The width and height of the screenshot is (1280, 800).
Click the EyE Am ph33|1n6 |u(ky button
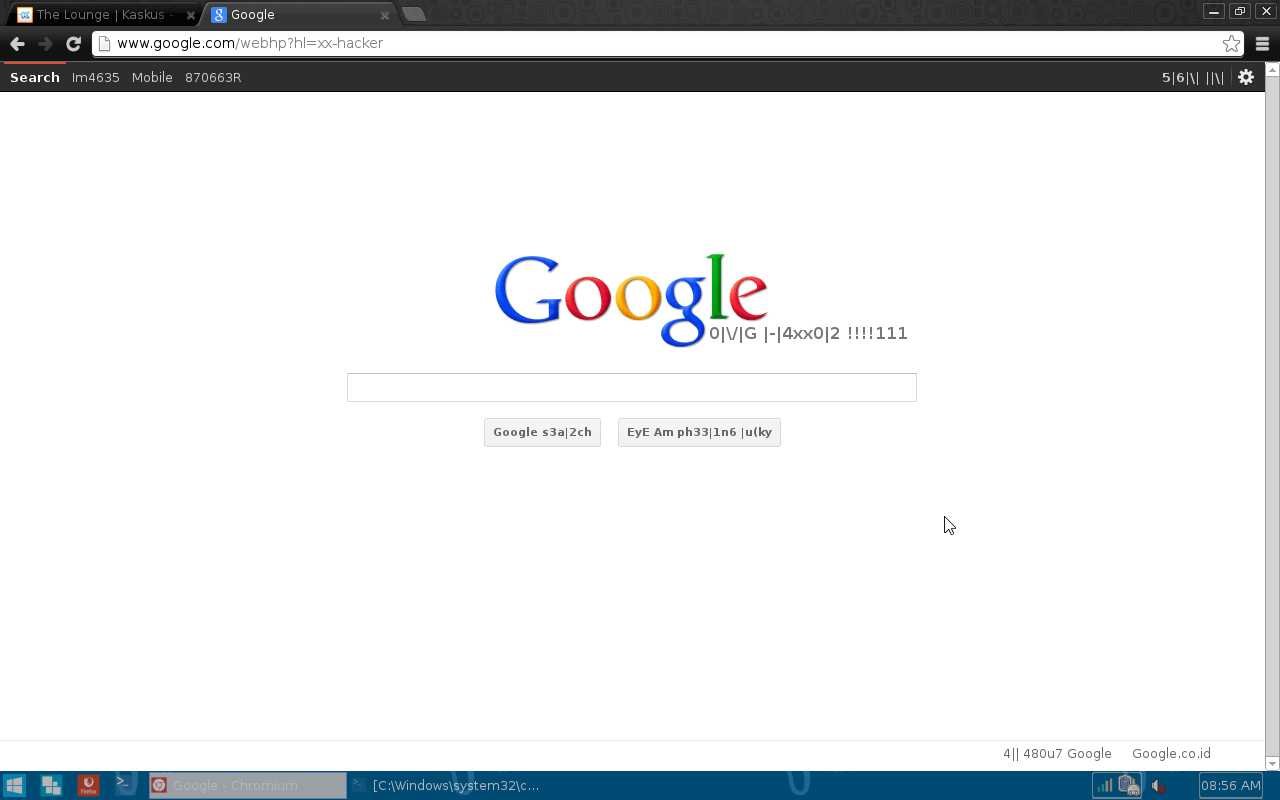[699, 432]
